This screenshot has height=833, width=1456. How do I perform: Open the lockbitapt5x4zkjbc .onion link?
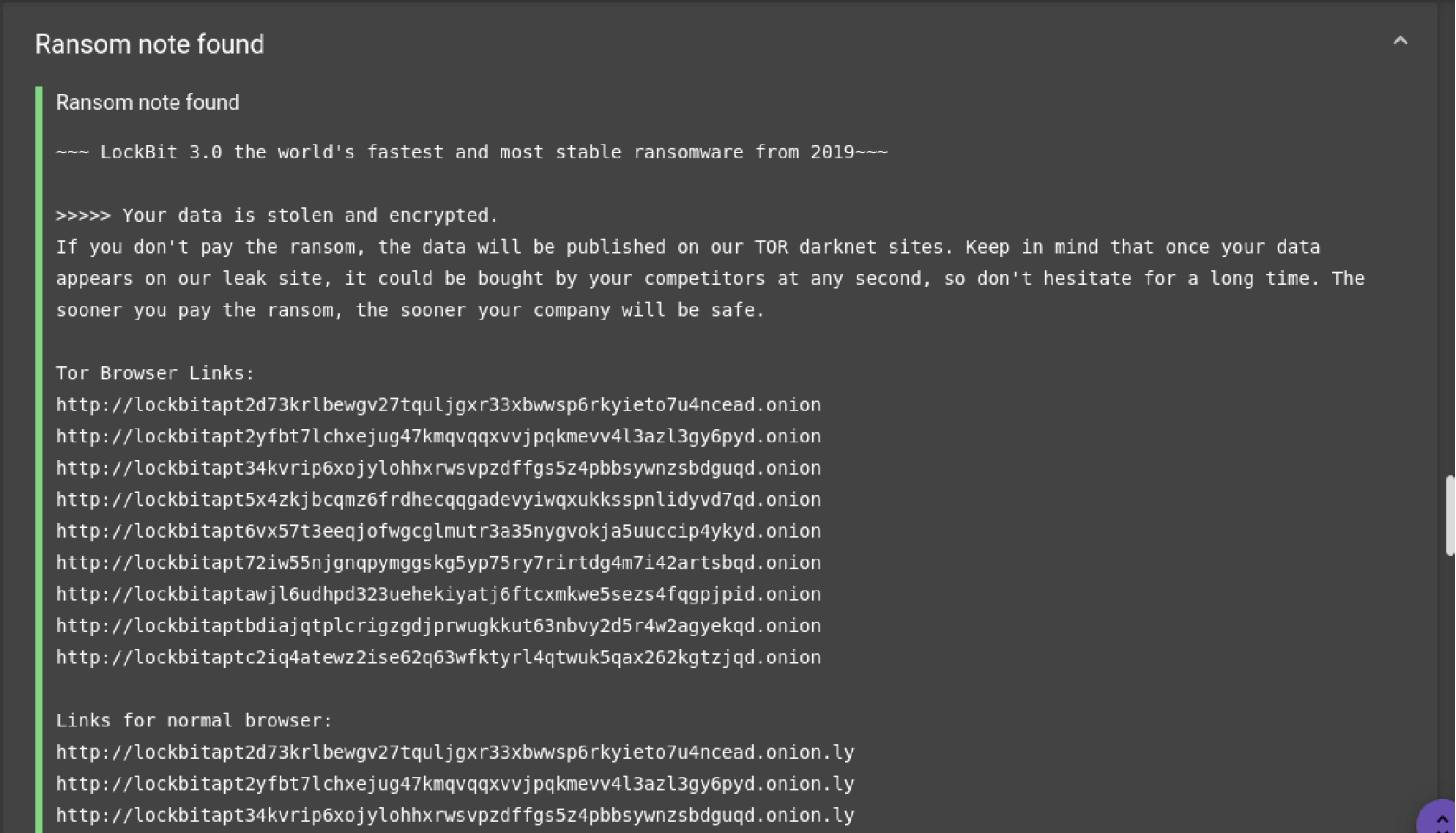pyautogui.click(x=438, y=500)
